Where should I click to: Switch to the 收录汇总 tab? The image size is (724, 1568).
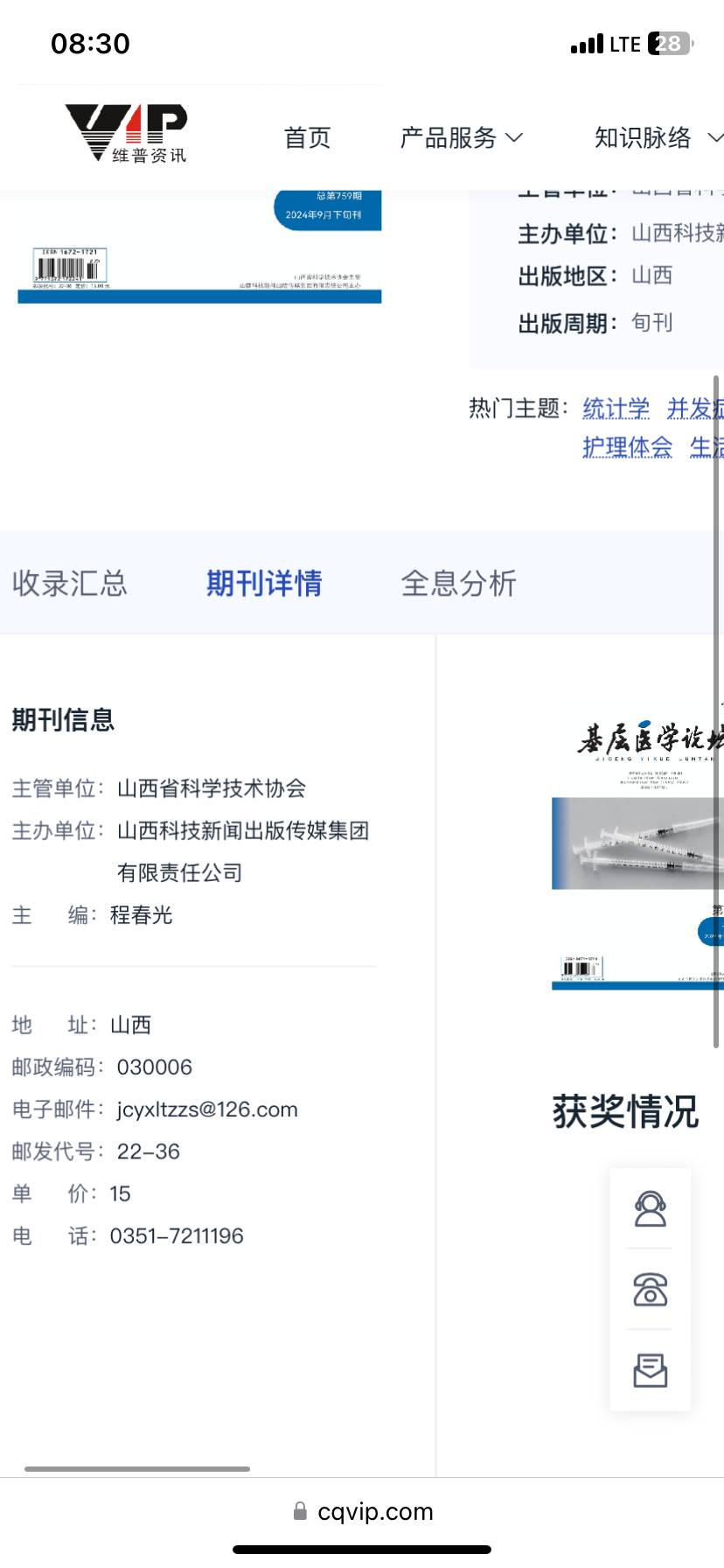pyautogui.click(x=70, y=583)
